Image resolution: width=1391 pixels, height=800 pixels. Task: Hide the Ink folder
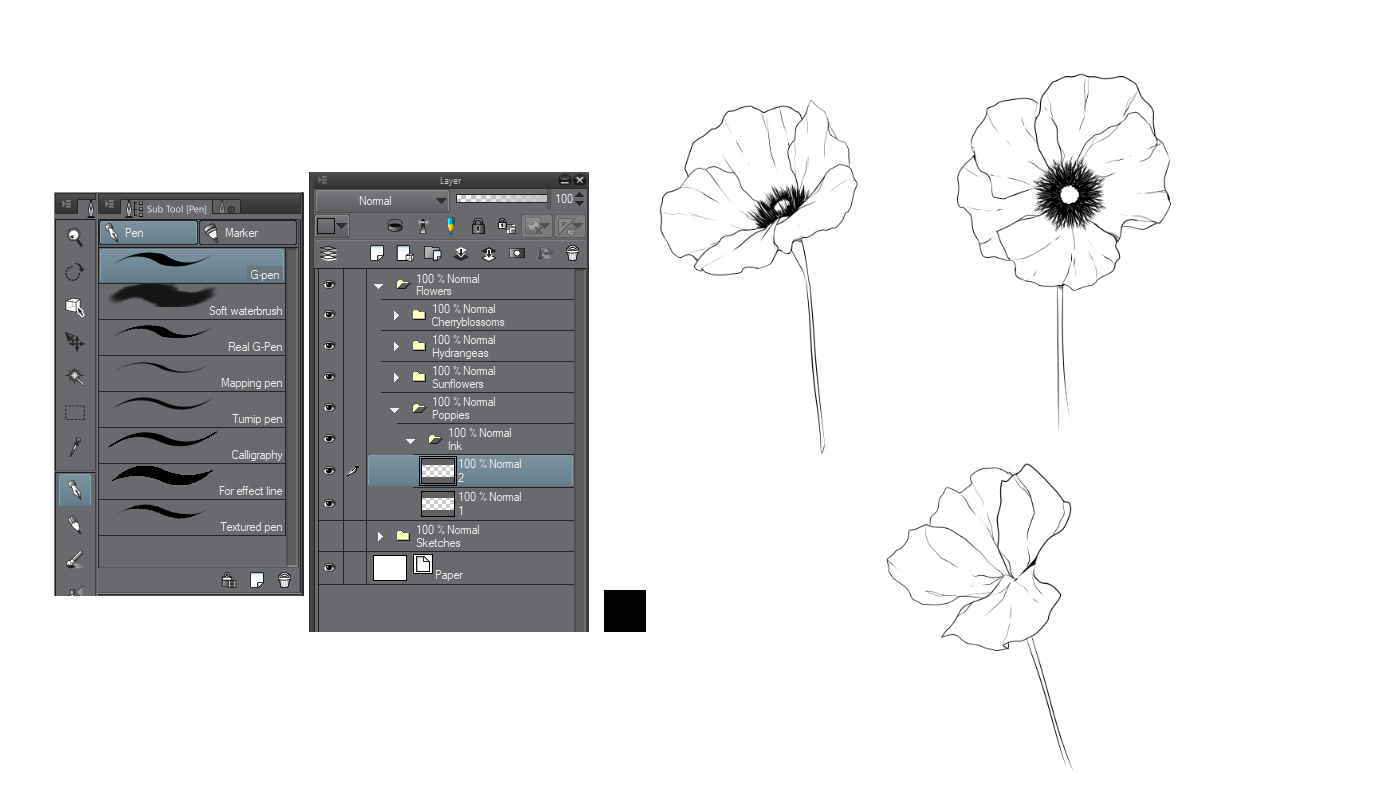(330, 439)
